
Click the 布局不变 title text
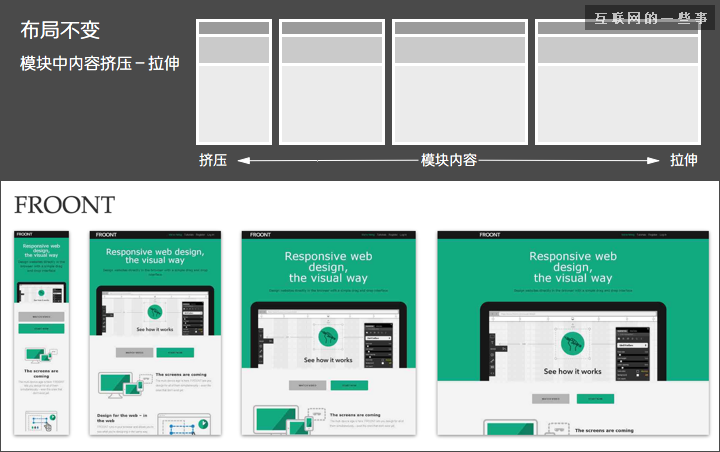pyautogui.click(x=60, y=30)
